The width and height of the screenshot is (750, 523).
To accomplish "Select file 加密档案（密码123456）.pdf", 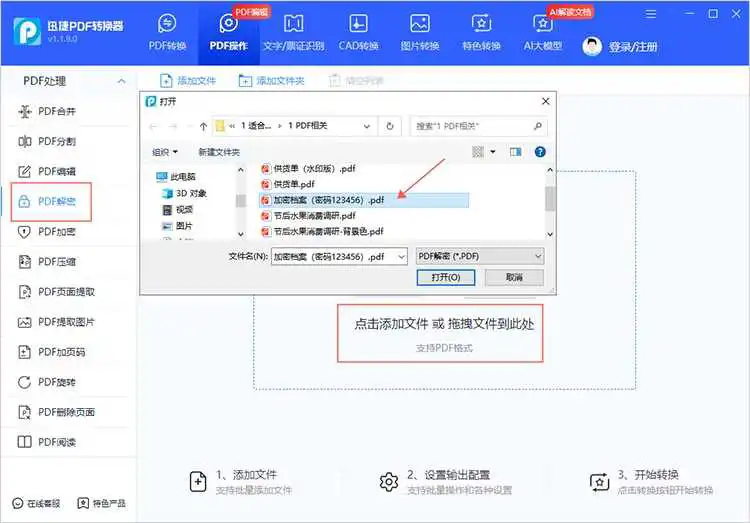I will pyautogui.click(x=364, y=200).
